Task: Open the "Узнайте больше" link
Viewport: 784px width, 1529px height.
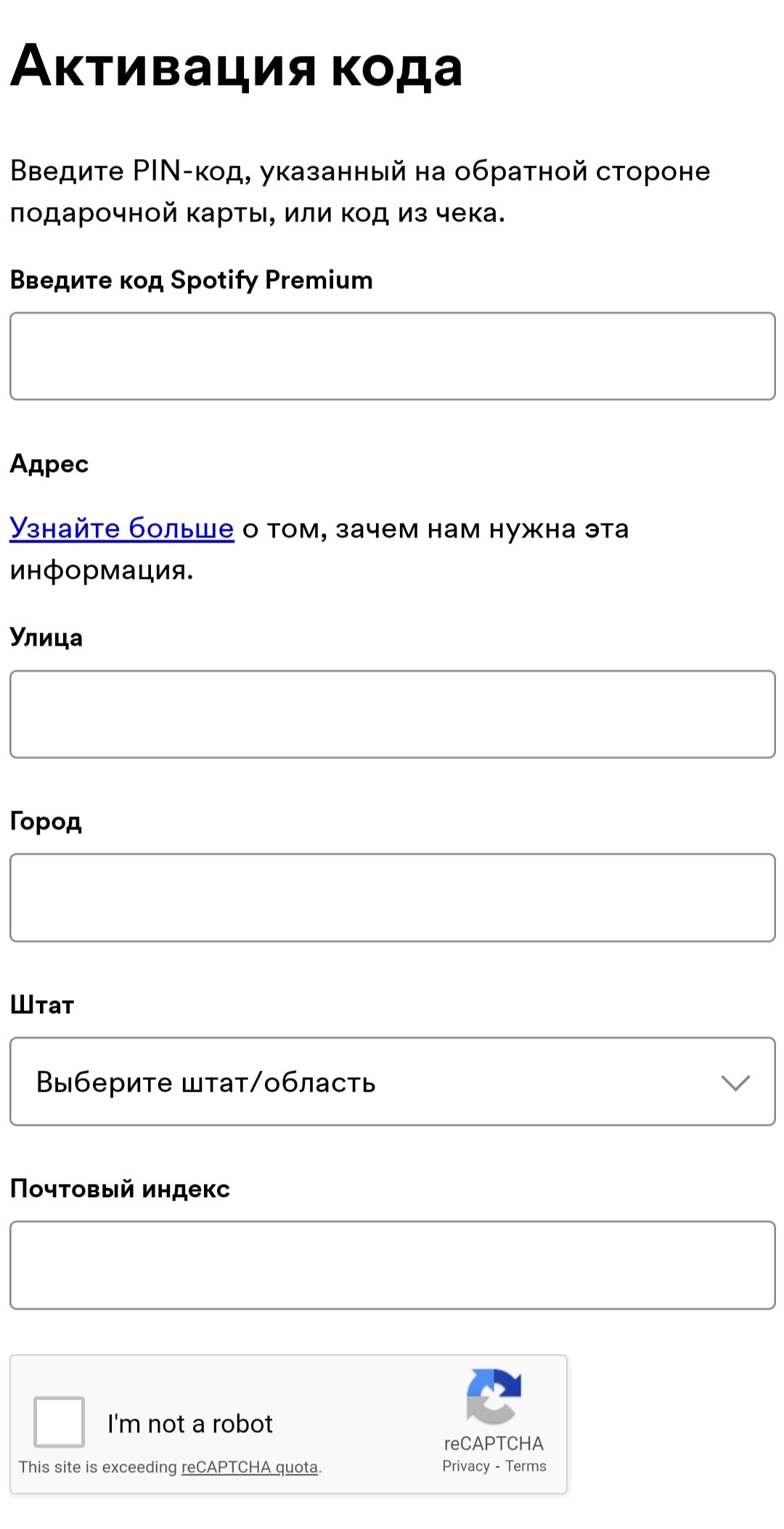Action: click(x=122, y=528)
